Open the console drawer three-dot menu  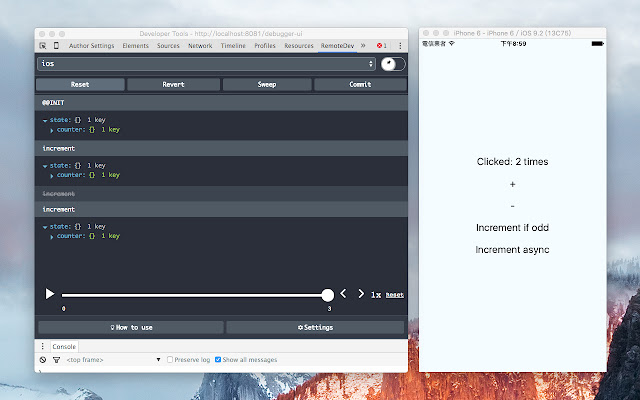coord(42,346)
